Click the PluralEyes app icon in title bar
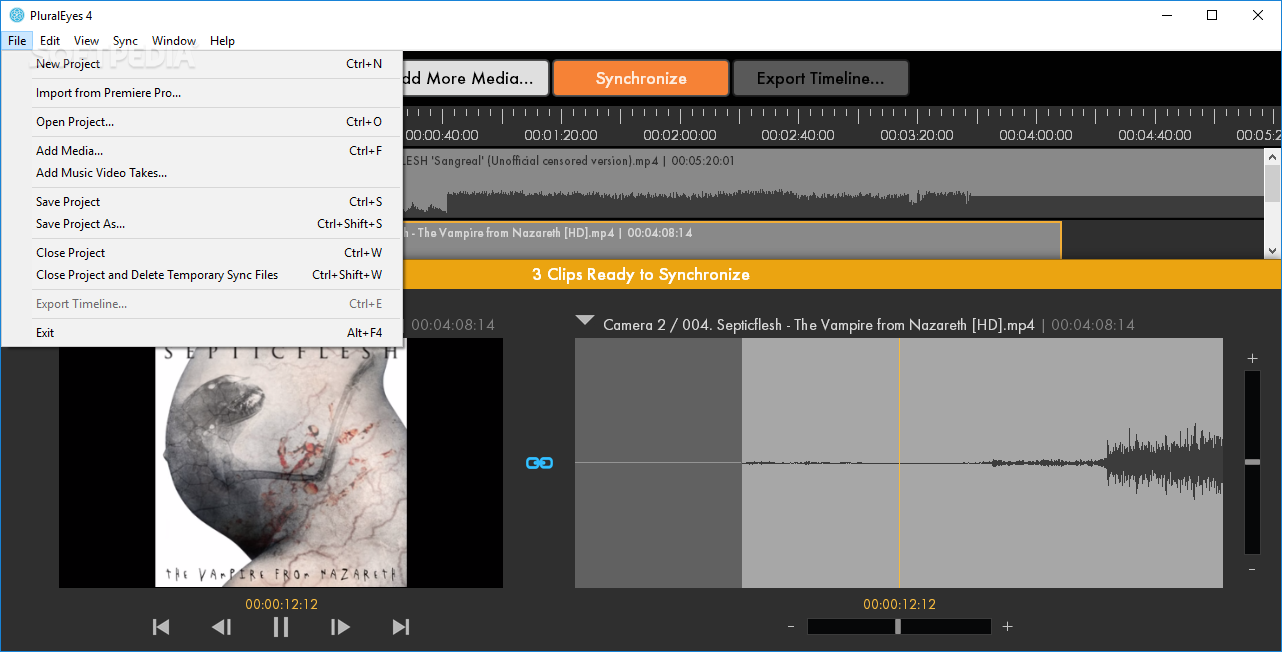Viewport: 1282px width, 652px height. tap(17, 15)
